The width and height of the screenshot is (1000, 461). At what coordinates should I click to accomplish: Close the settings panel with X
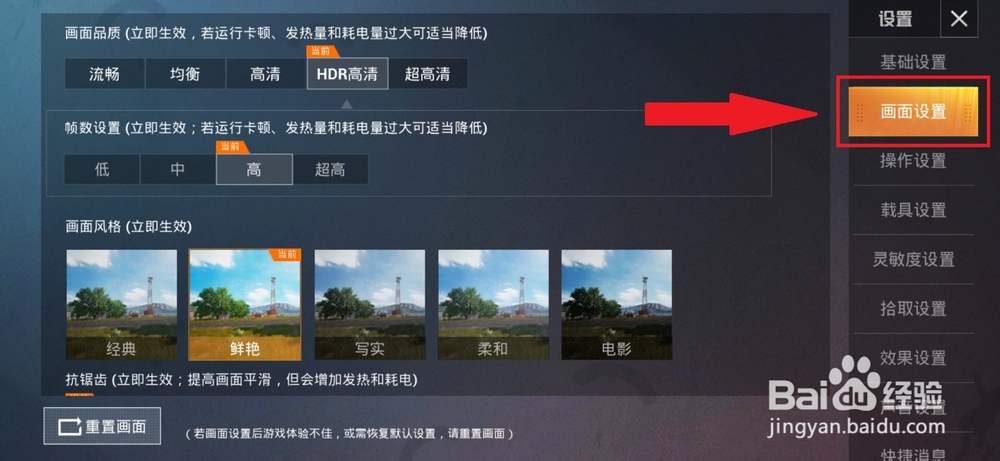point(959,19)
